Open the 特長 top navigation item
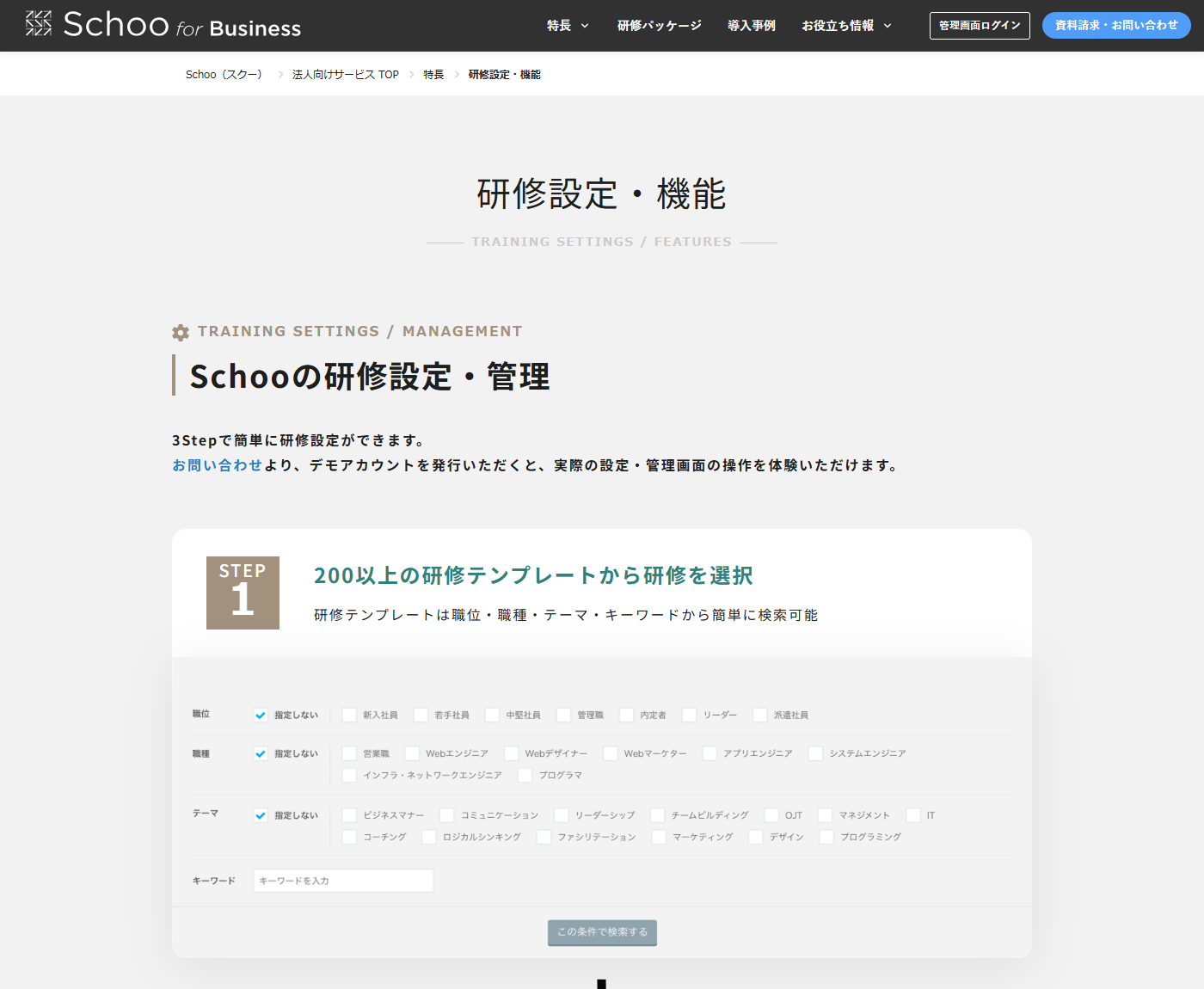This screenshot has width=1204, height=989. (559, 26)
